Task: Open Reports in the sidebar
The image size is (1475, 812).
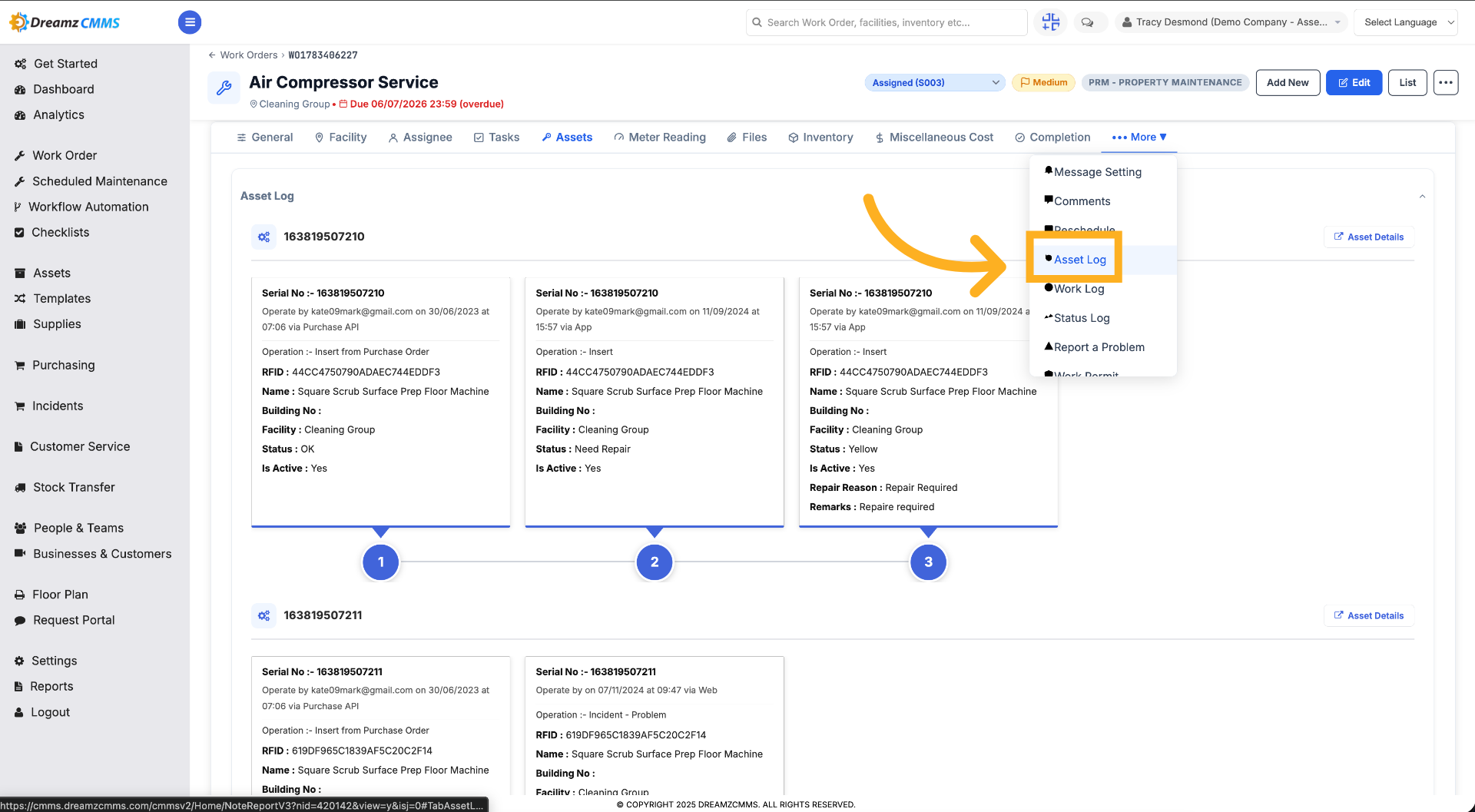Action: click(x=51, y=686)
